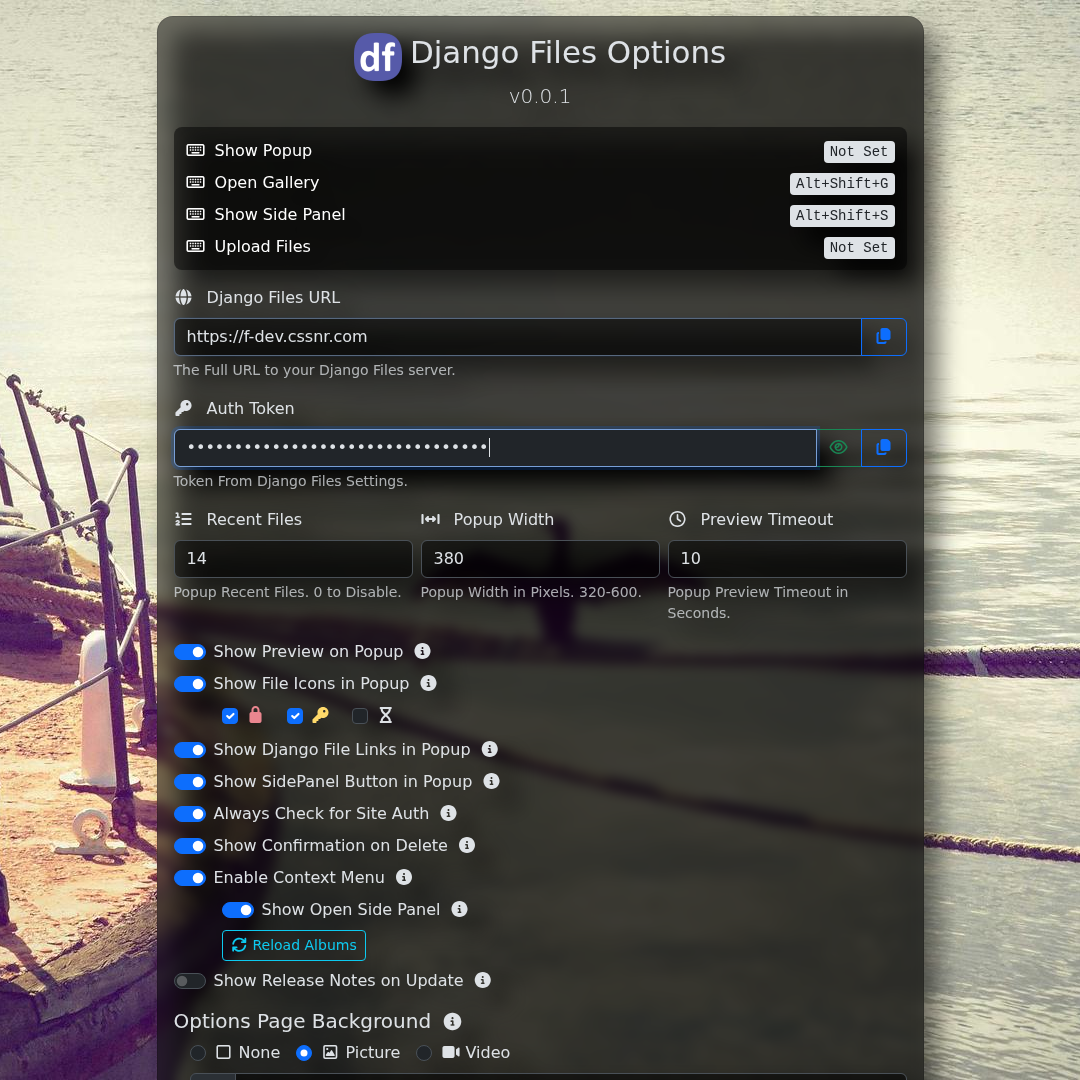Turn on Show Release Notes on Update
Viewport: 1080px width, 1080px height.
190,981
